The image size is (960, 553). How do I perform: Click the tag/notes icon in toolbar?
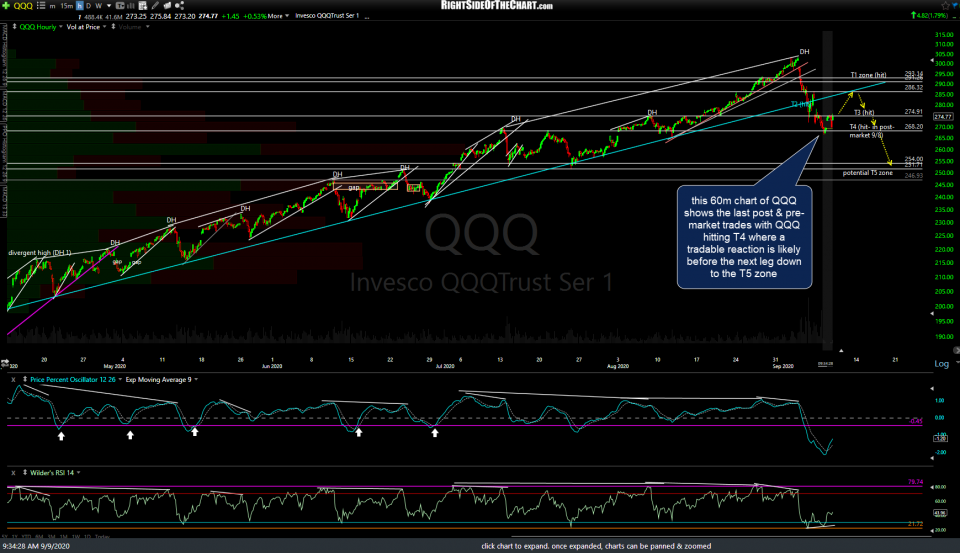click(x=167, y=6)
